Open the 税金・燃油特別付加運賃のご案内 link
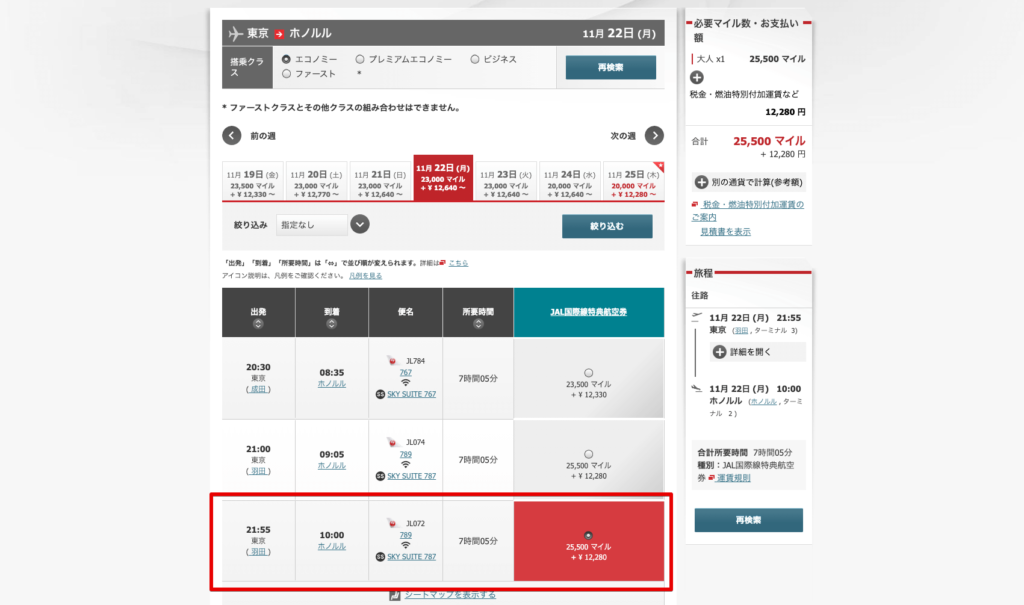 (x=748, y=210)
